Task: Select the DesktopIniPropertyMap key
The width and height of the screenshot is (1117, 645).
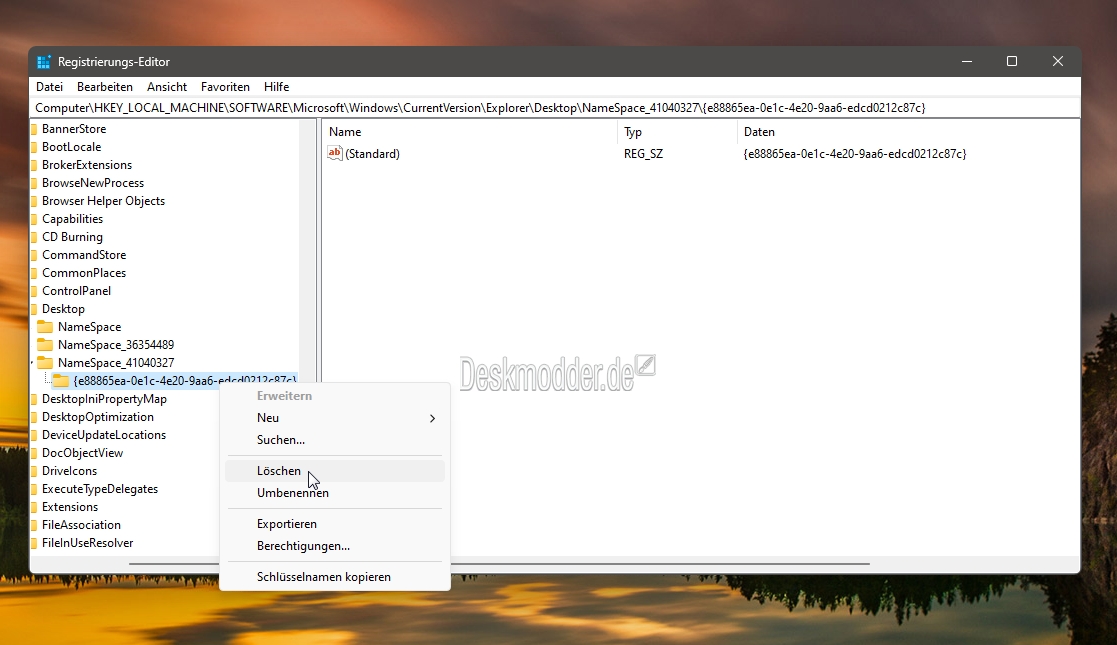Action: tap(104, 398)
